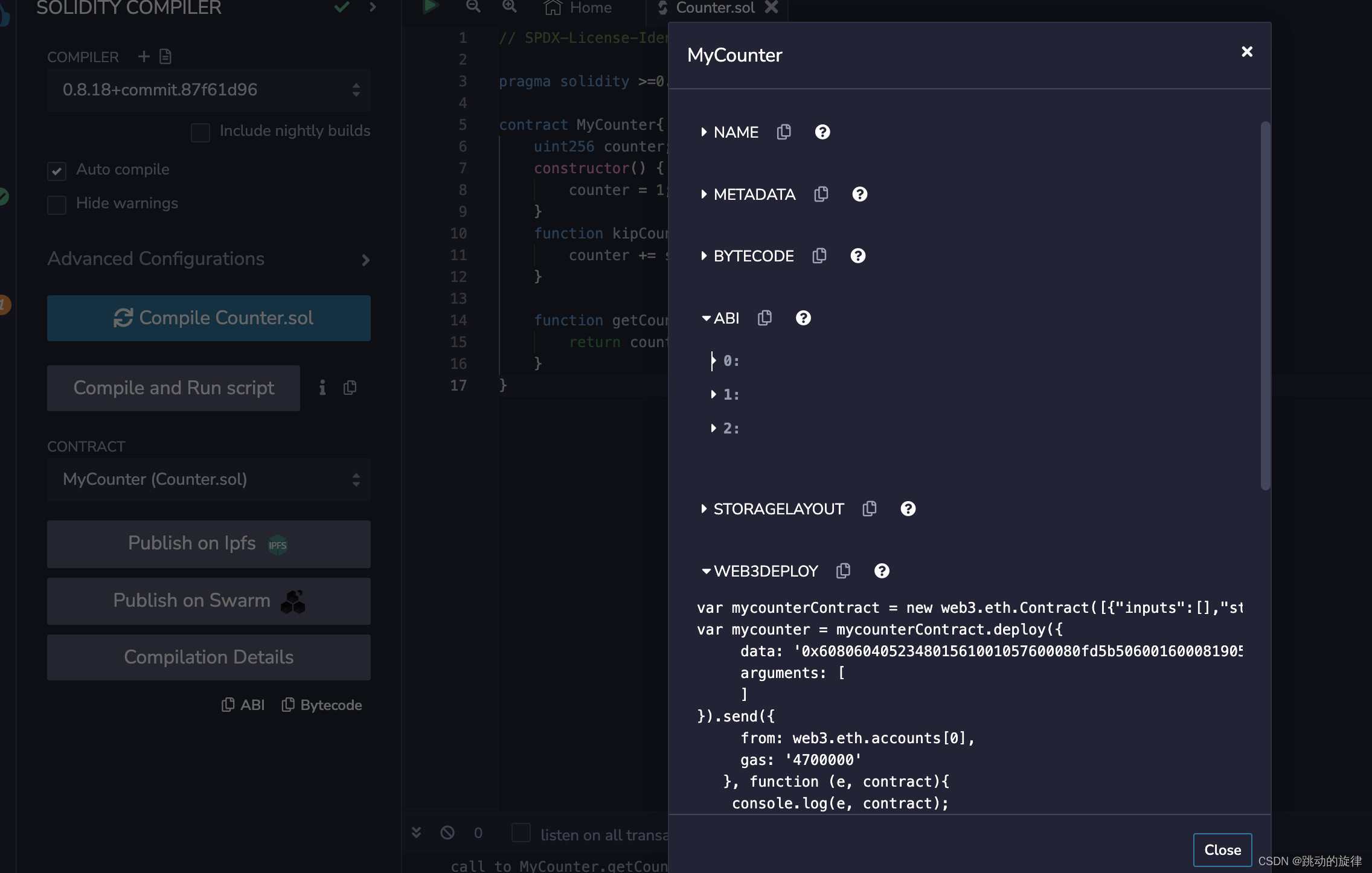Copy the METADATA section content
The width and height of the screenshot is (1372, 873).
click(x=821, y=194)
